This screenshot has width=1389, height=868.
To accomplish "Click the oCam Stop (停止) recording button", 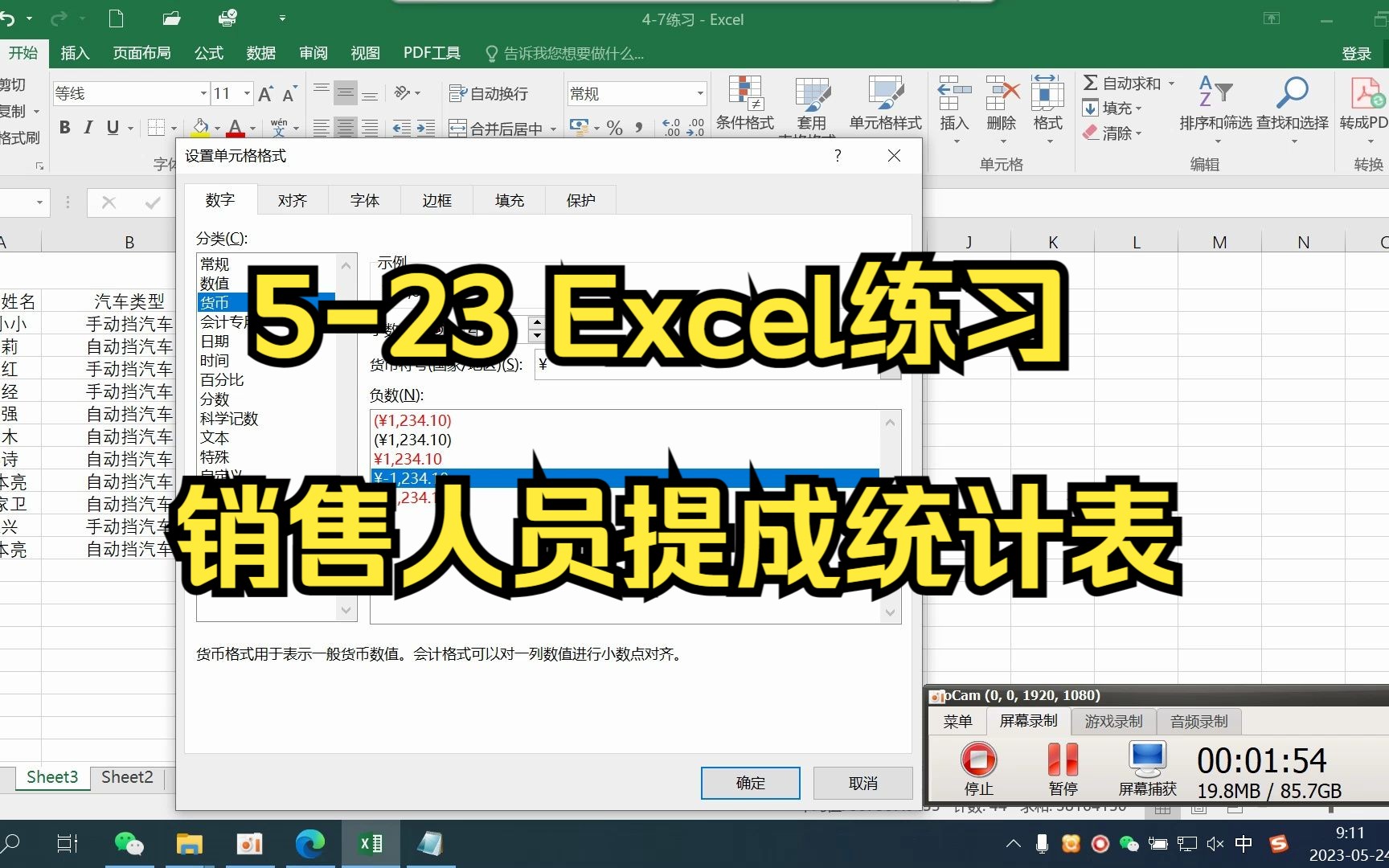I will pyautogui.click(x=978, y=768).
